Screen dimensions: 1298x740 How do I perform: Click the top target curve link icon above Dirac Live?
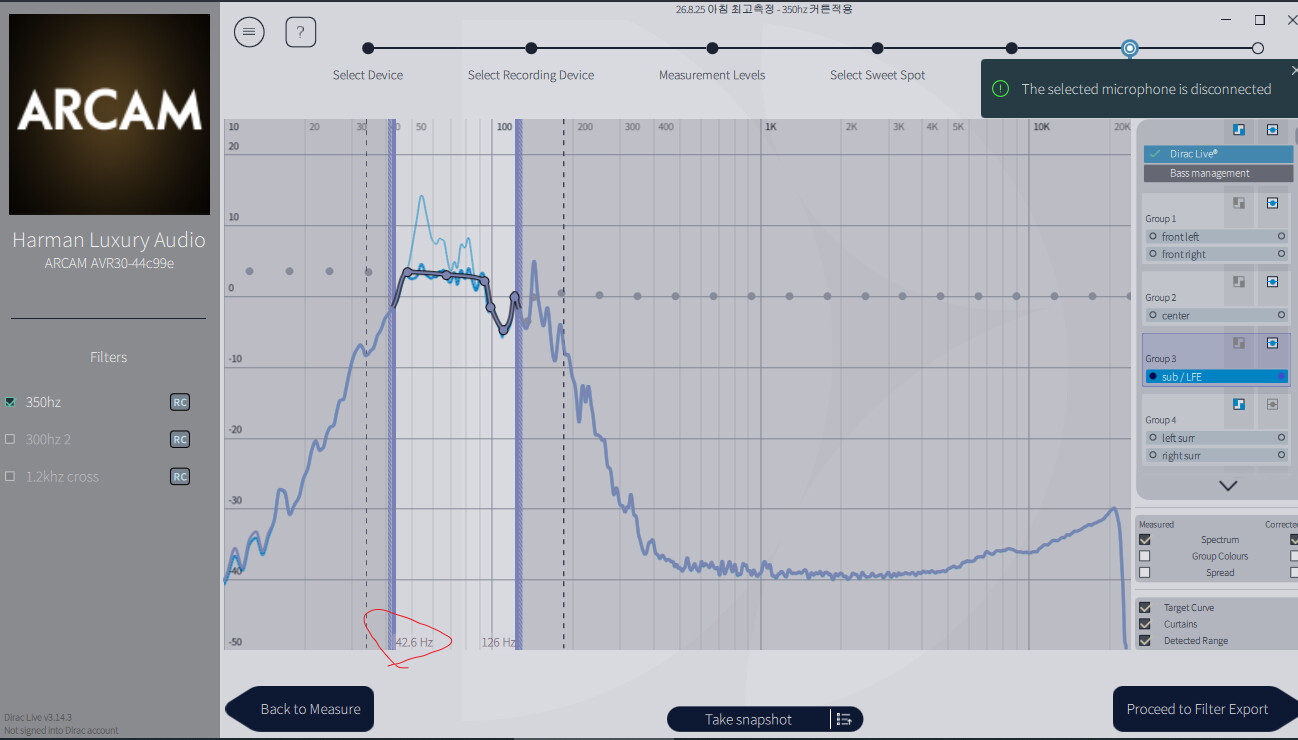(x=1239, y=130)
